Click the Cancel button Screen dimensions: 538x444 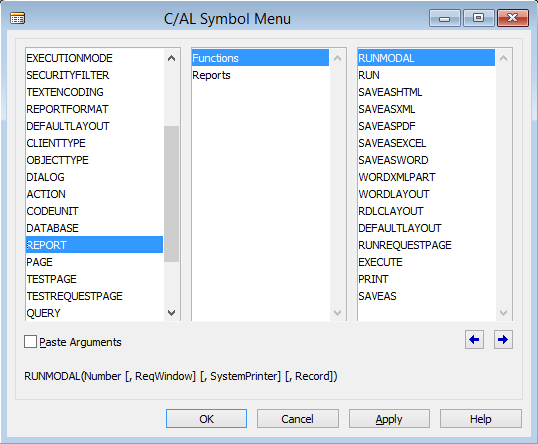297,419
